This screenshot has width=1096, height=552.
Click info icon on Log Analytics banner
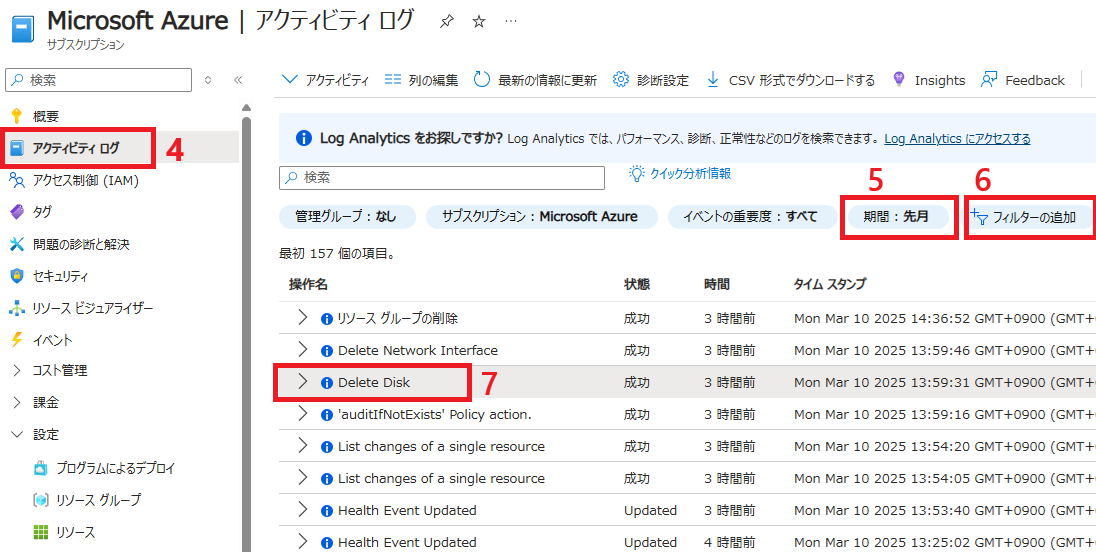303,138
